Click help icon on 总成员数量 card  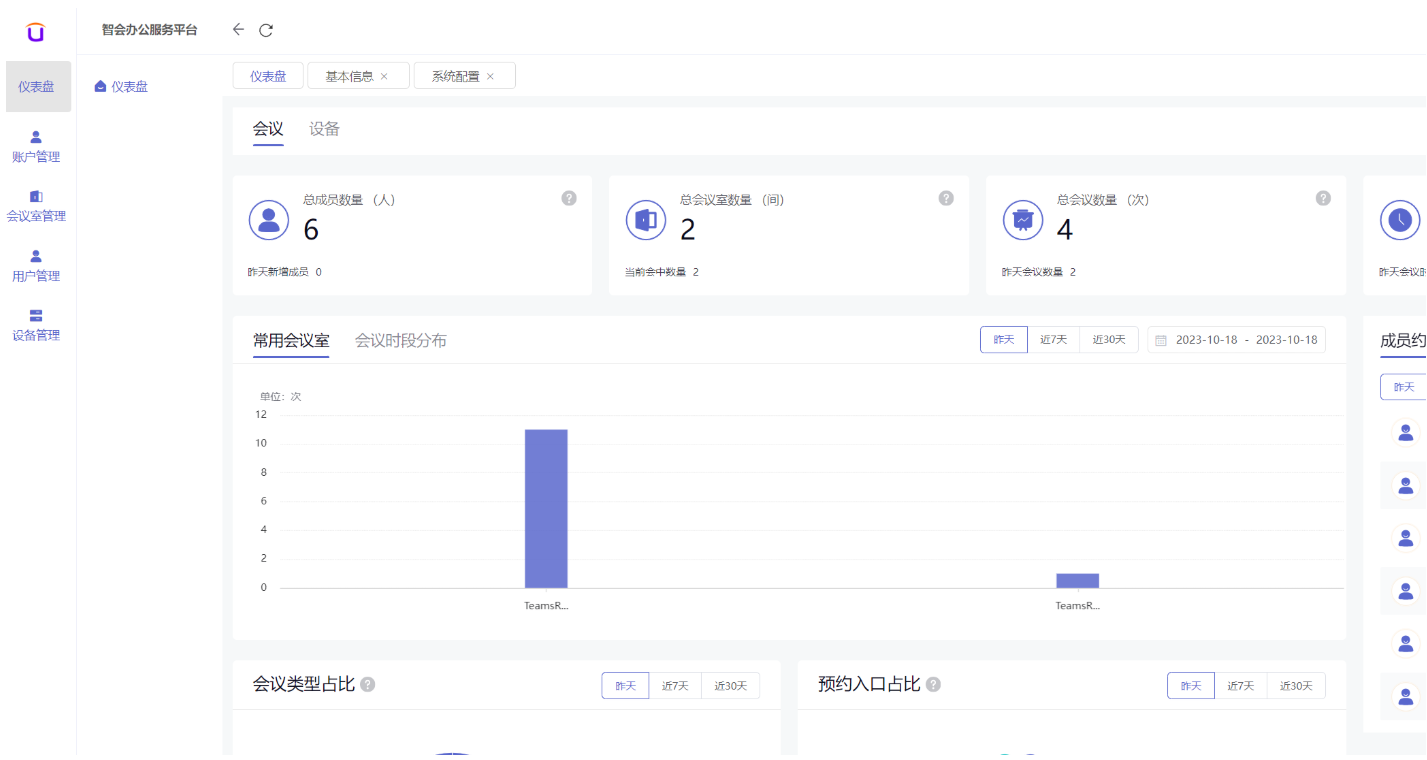point(569,198)
